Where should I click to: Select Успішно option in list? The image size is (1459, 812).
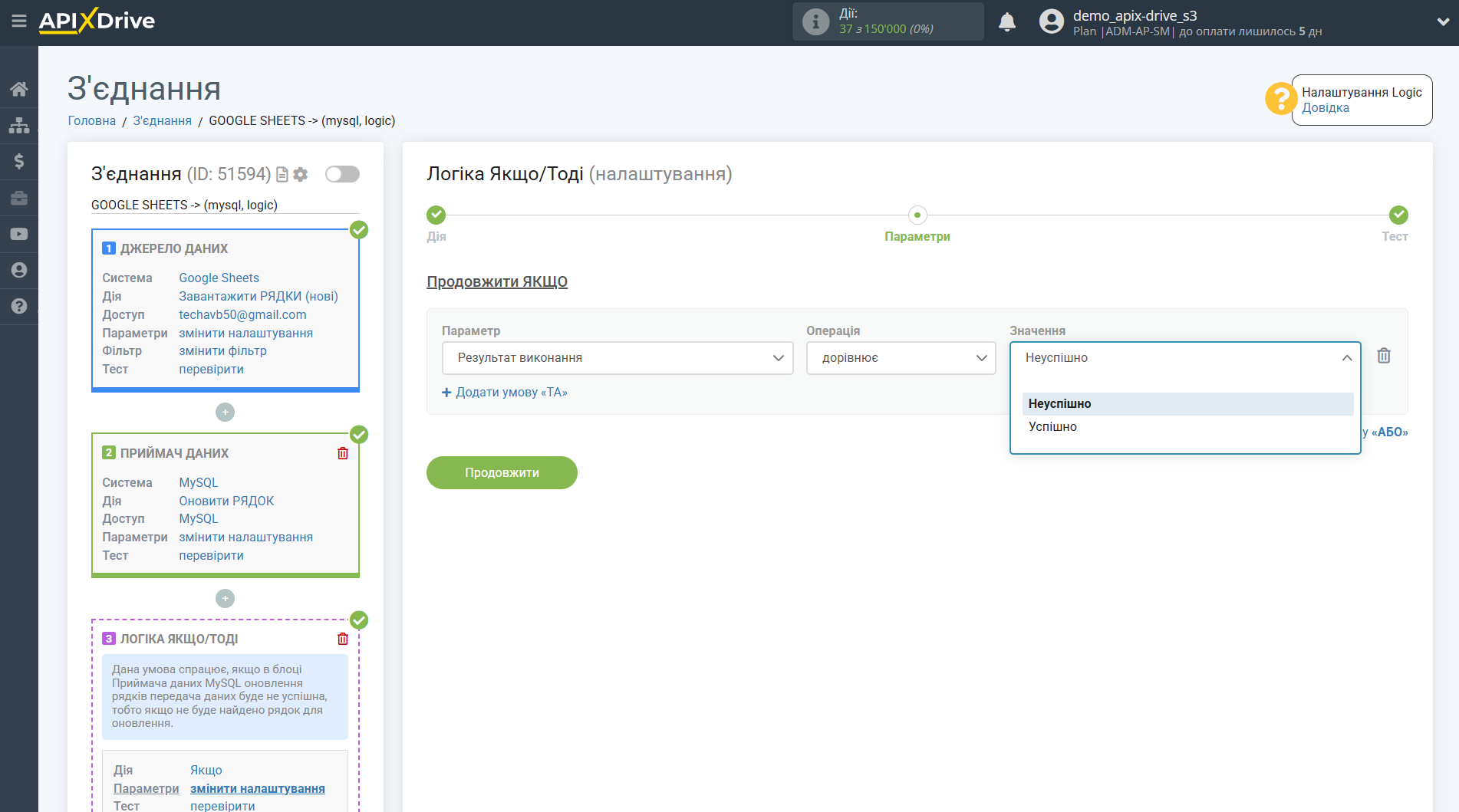point(1187,427)
